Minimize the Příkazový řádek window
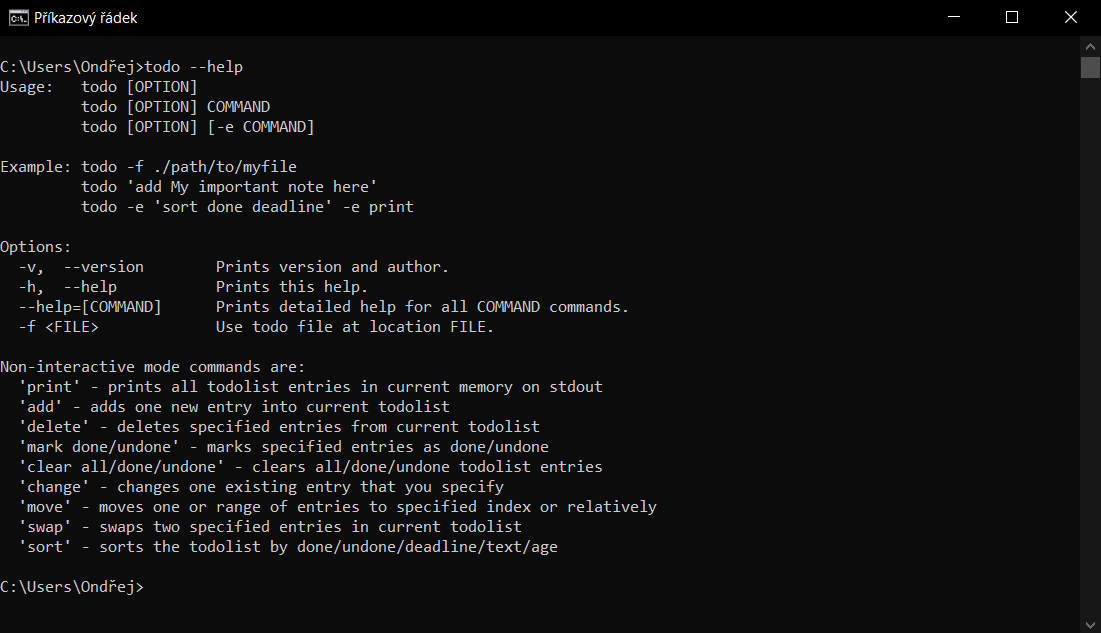1101x633 pixels. tap(965, 18)
